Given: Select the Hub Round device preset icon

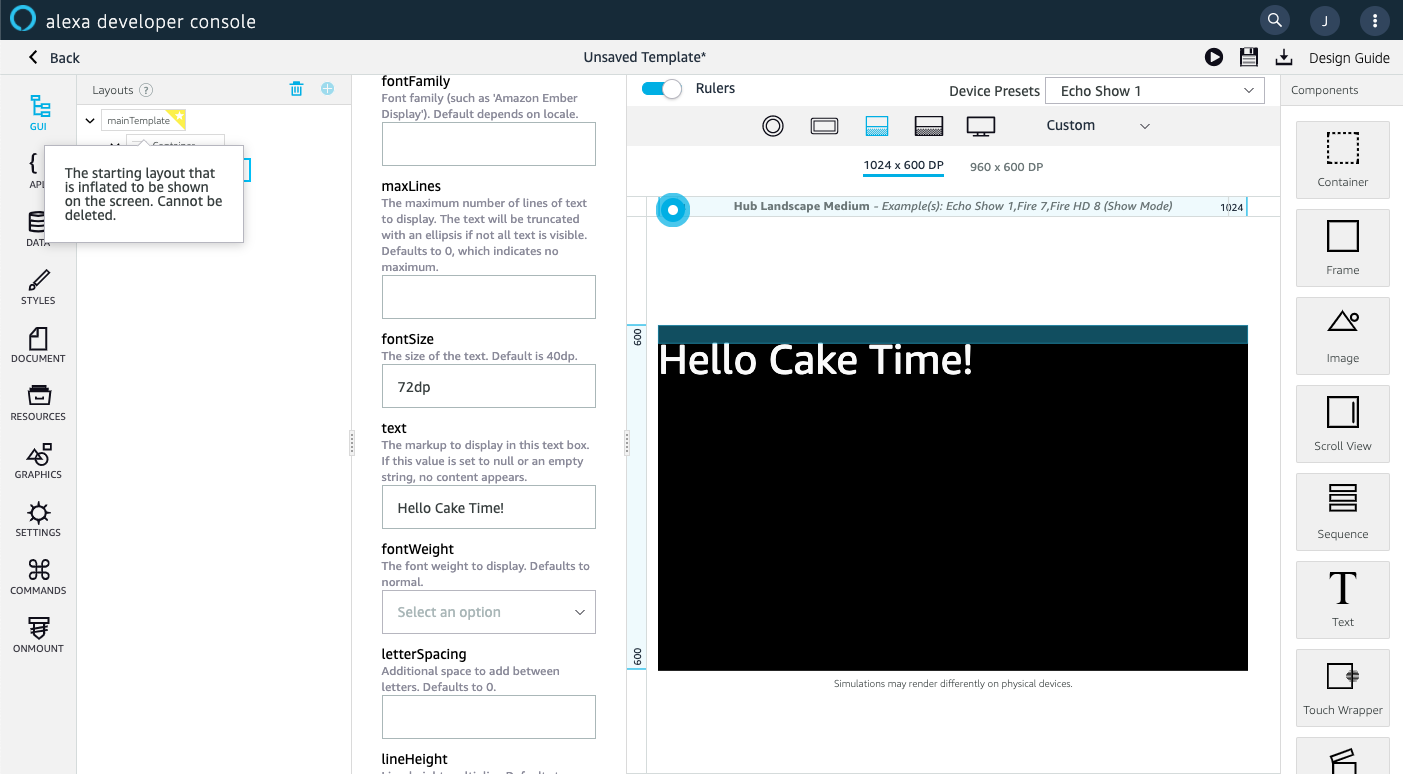Looking at the screenshot, I should [x=772, y=125].
